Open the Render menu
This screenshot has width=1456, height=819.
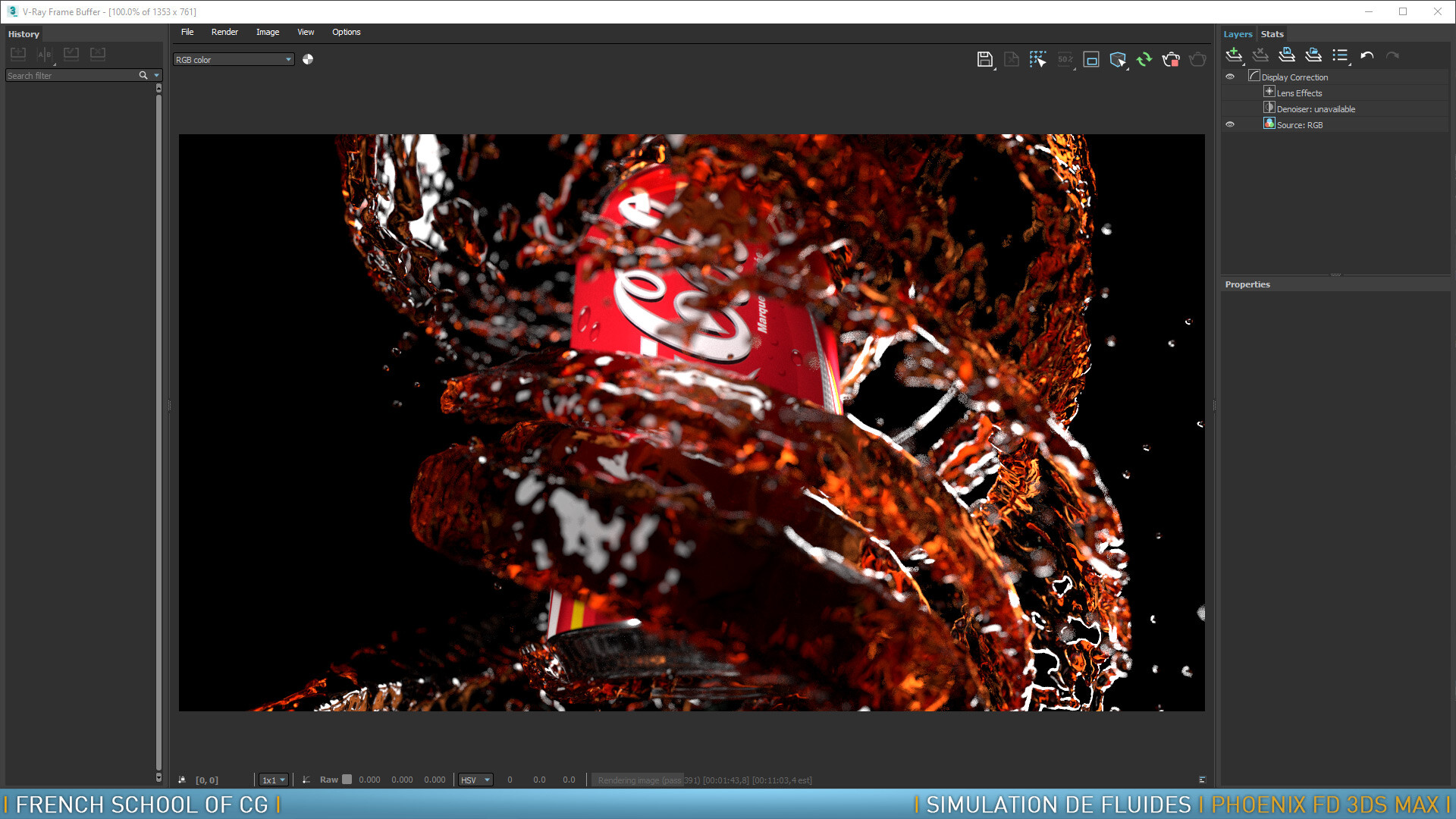coord(224,32)
